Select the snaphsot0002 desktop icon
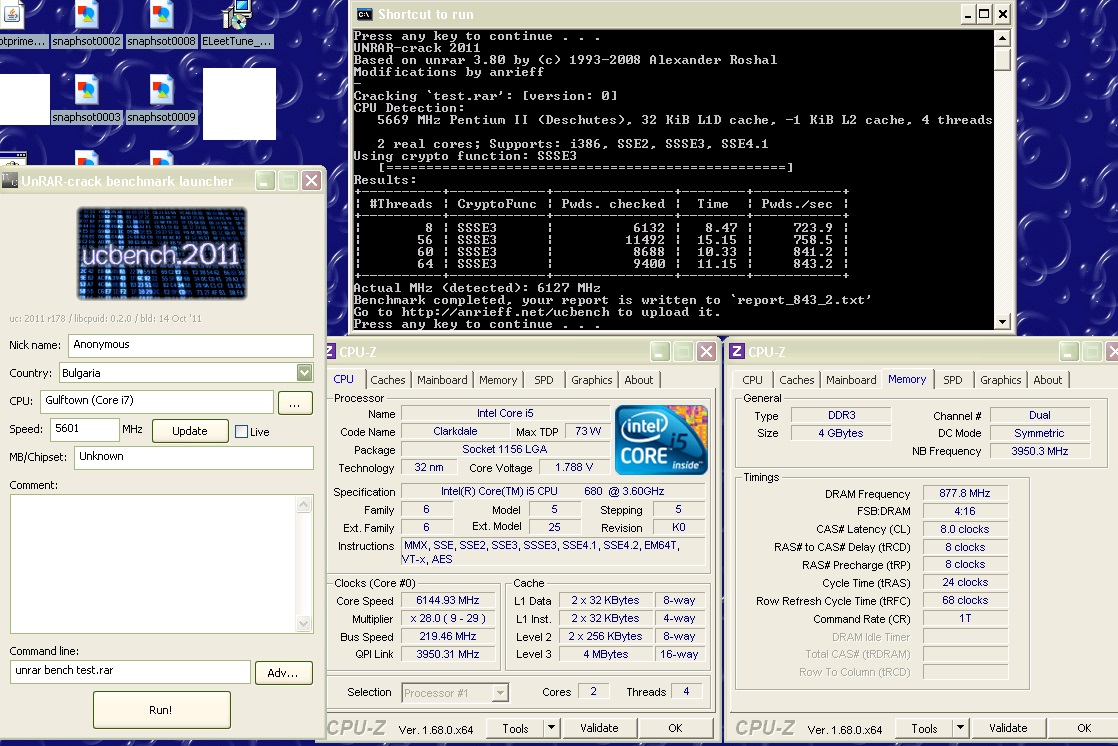The width and height of the screenshot is (1118, 746). 86,25
